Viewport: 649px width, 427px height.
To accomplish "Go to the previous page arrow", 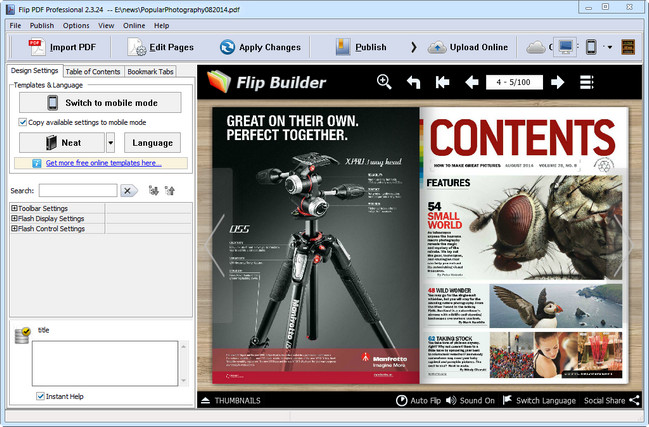I will click(x=472, y=82).
